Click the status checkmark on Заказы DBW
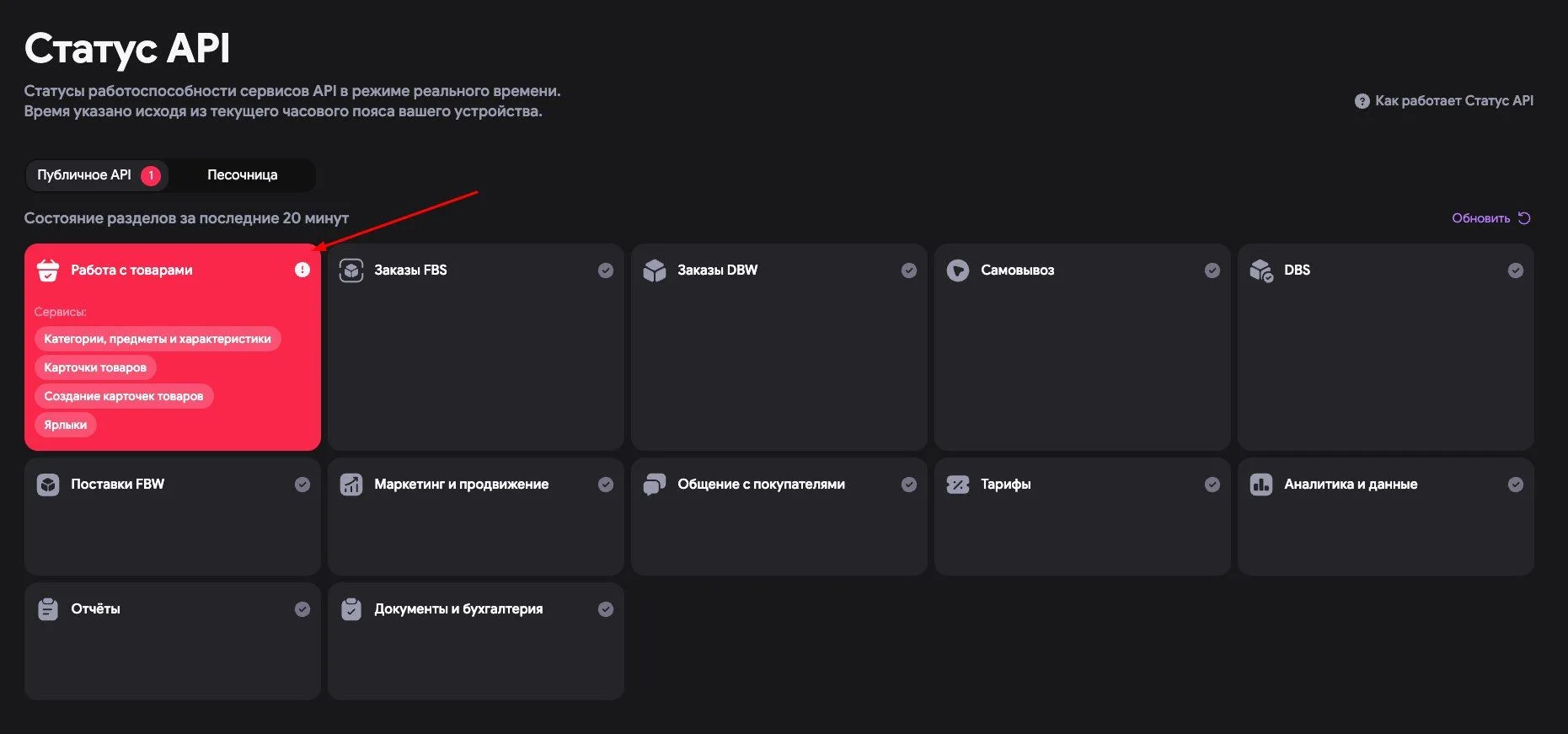The height and width of the screenshot is (734, 1568). click(x=909, y=271)
